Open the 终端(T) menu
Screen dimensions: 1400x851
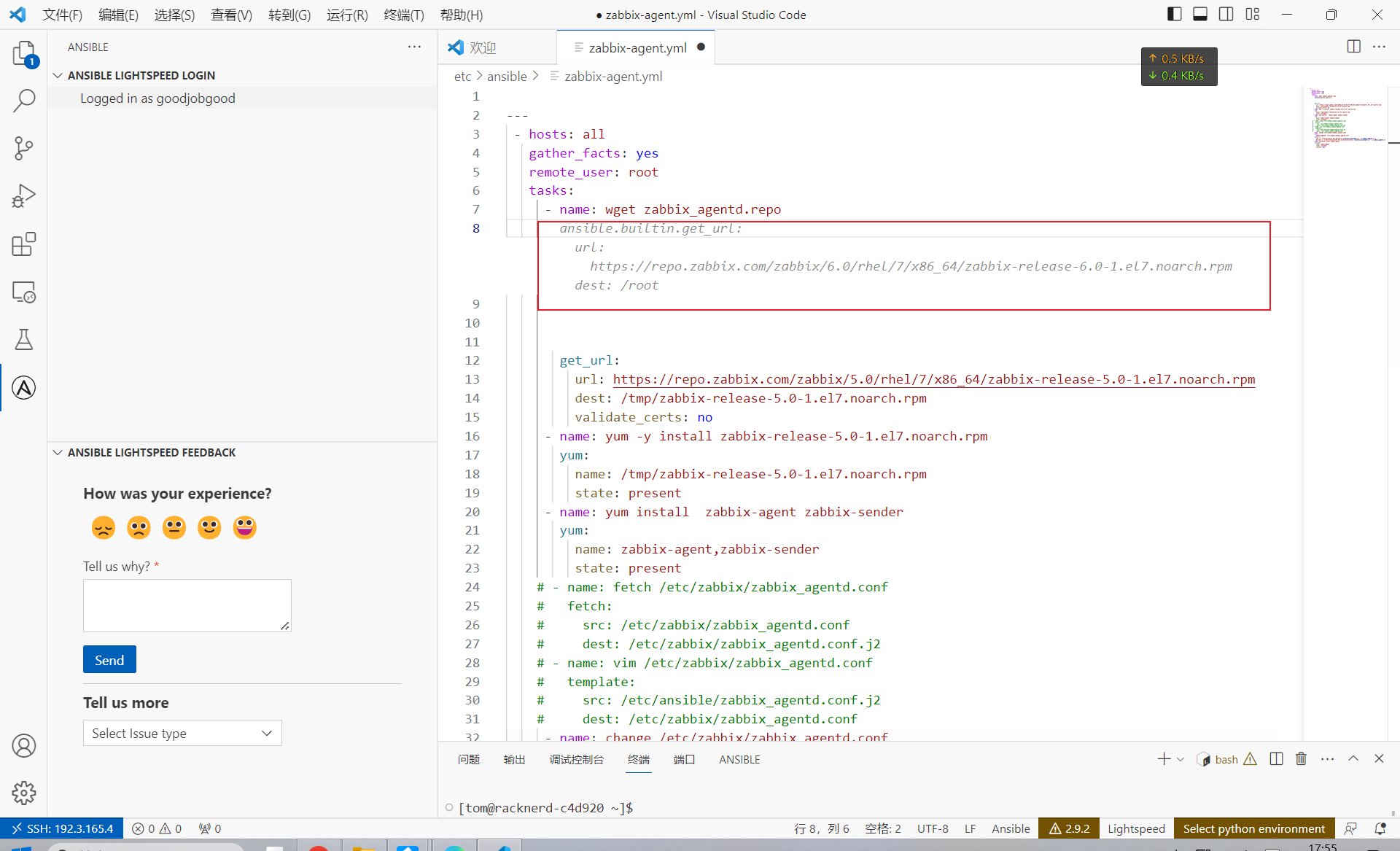coord(404,15)
